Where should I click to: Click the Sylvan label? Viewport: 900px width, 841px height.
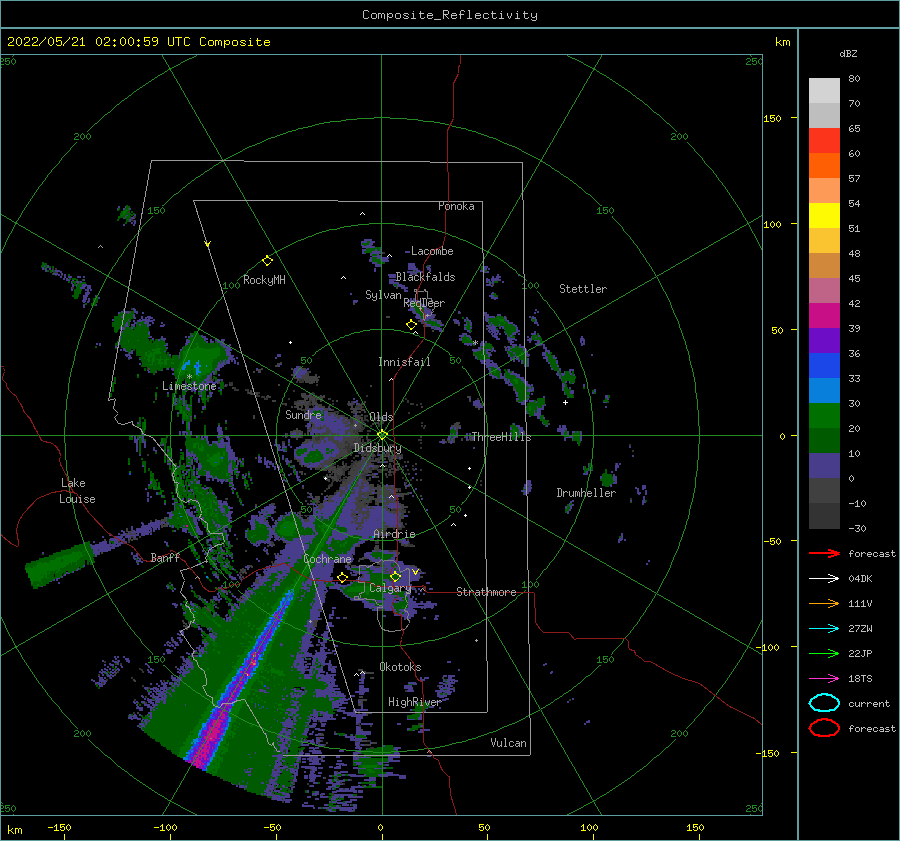click(x=383, y=295)
